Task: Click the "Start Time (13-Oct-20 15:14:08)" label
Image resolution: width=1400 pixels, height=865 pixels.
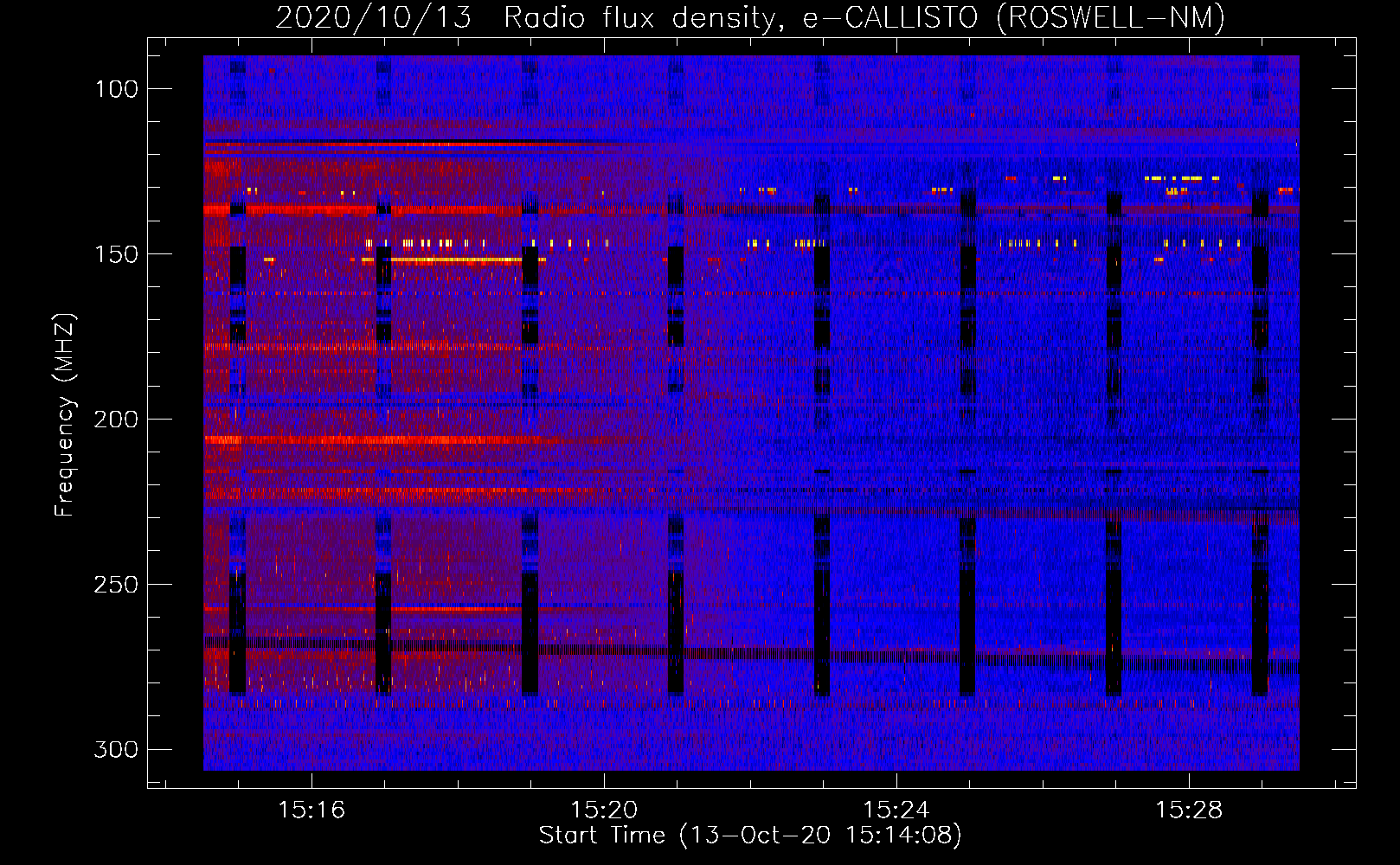Action: click(x=750, y=836)
